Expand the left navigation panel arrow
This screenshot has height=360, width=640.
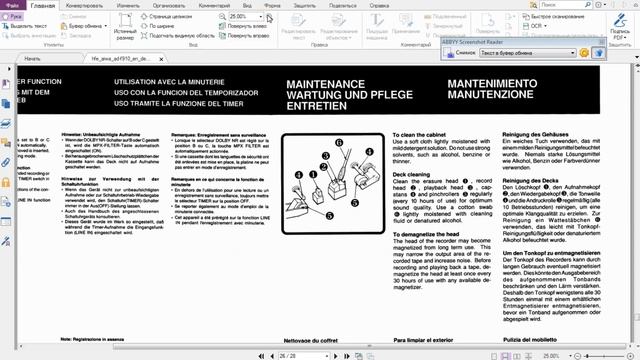9,69
